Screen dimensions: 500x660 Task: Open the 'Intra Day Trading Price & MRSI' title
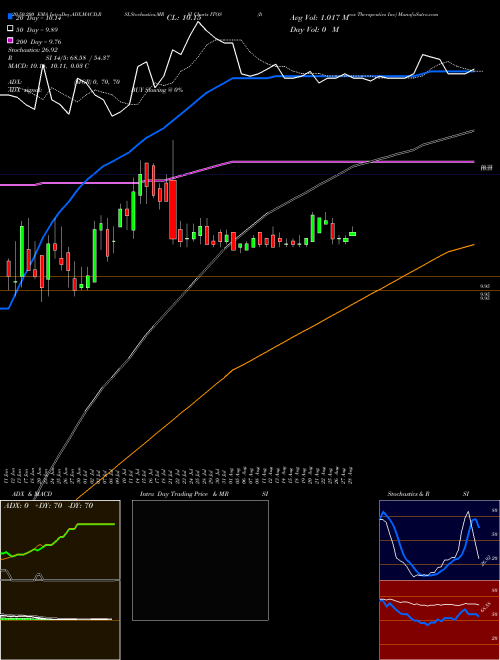tap(204, 494)
